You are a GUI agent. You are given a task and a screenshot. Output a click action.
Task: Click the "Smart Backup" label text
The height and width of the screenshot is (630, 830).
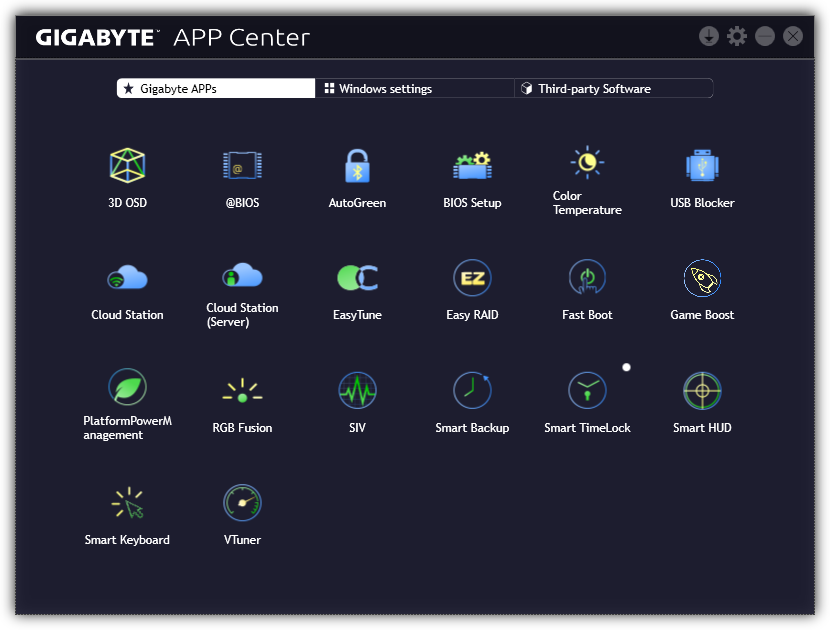pos(472,428)
